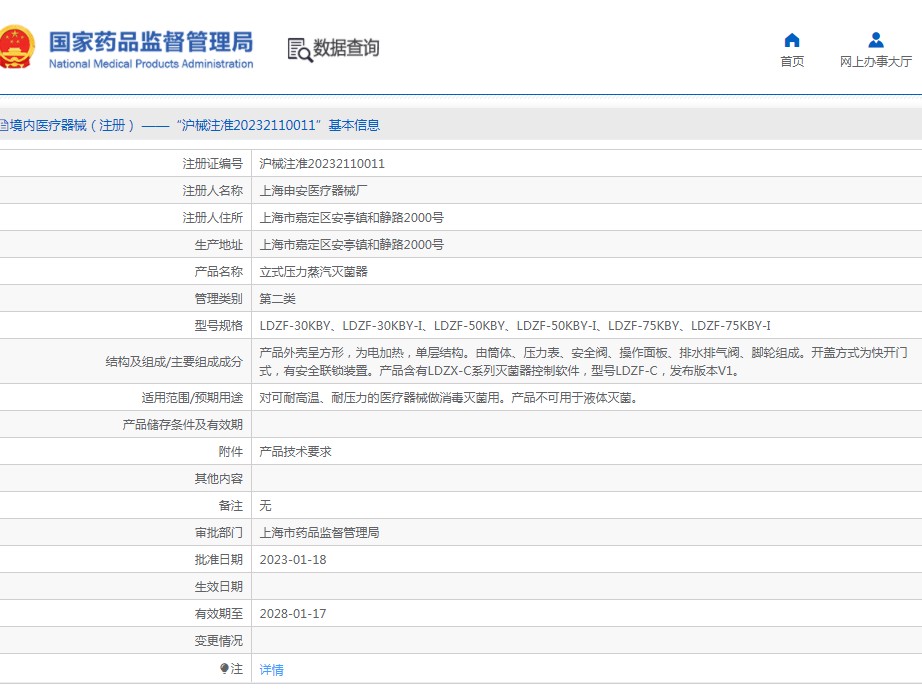Screen dimensions: 922x692
Task: Click the 有效期至 label
Action: point(218,614)
